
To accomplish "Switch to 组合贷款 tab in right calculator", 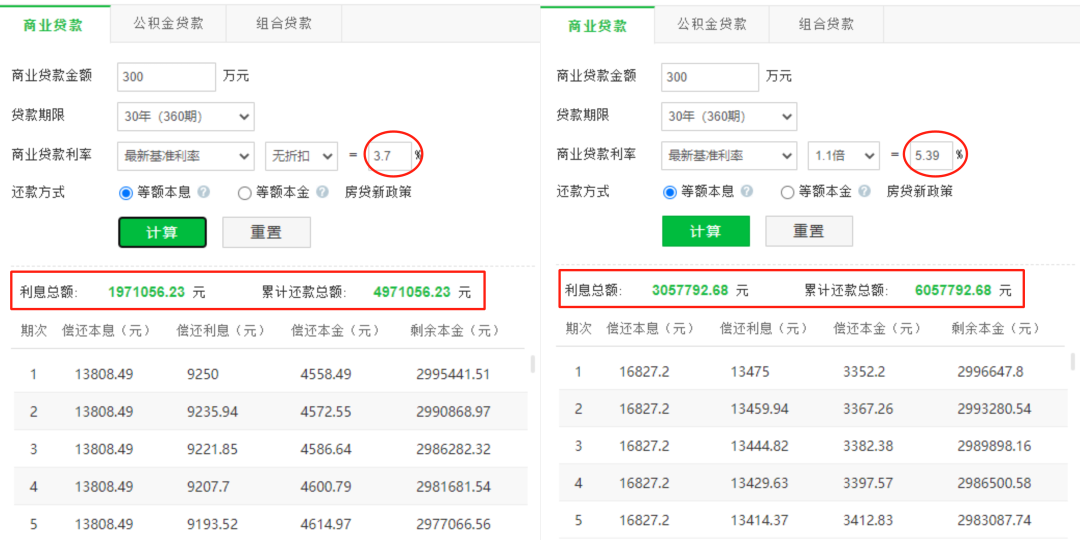I will (827, 25).
